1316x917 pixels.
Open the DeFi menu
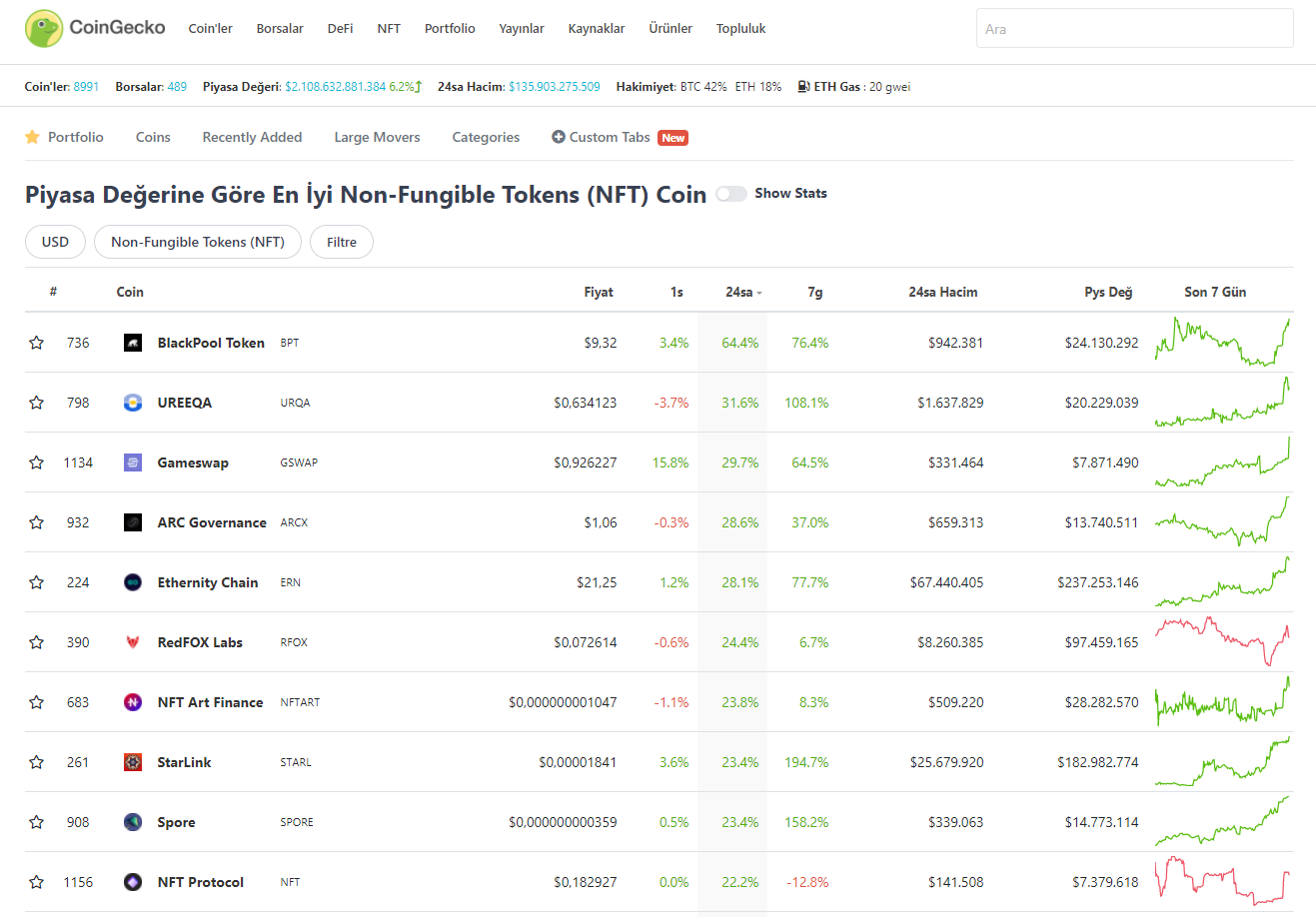point(340,29)
